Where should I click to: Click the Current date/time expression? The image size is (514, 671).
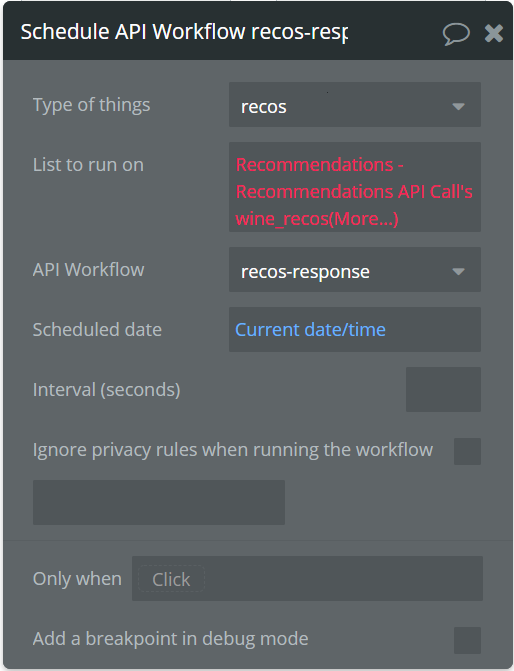310,330
